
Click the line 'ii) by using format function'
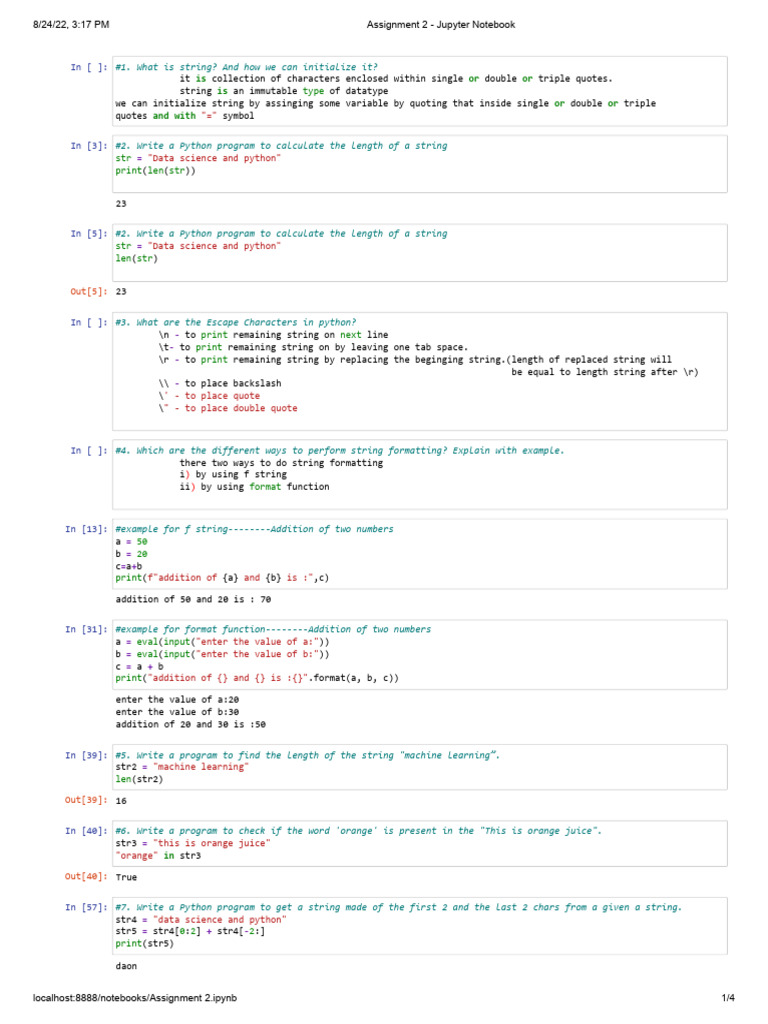(255, 487)
